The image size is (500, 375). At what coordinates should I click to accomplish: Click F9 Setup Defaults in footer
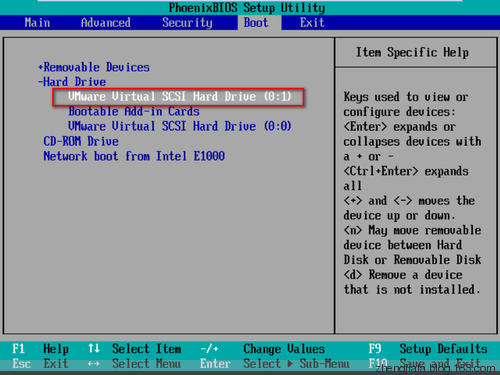point(428,349)
